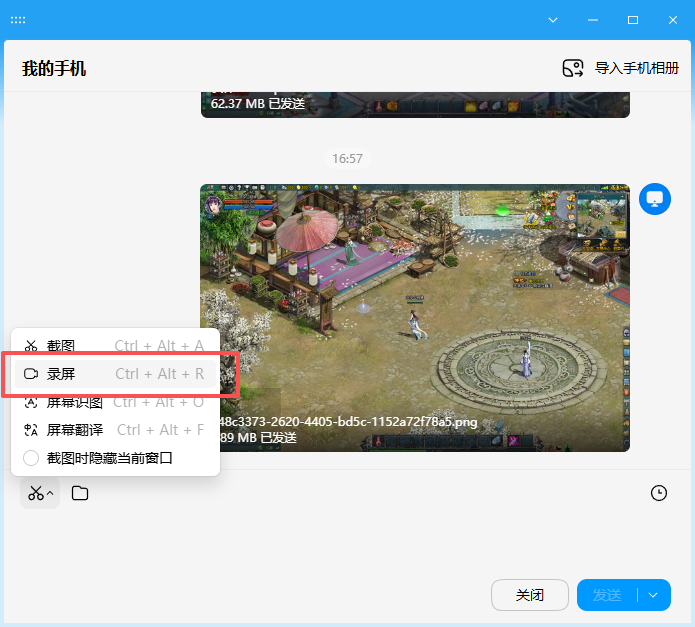Click the import phone album icon
695x627 pixels.
coord(572,68)
